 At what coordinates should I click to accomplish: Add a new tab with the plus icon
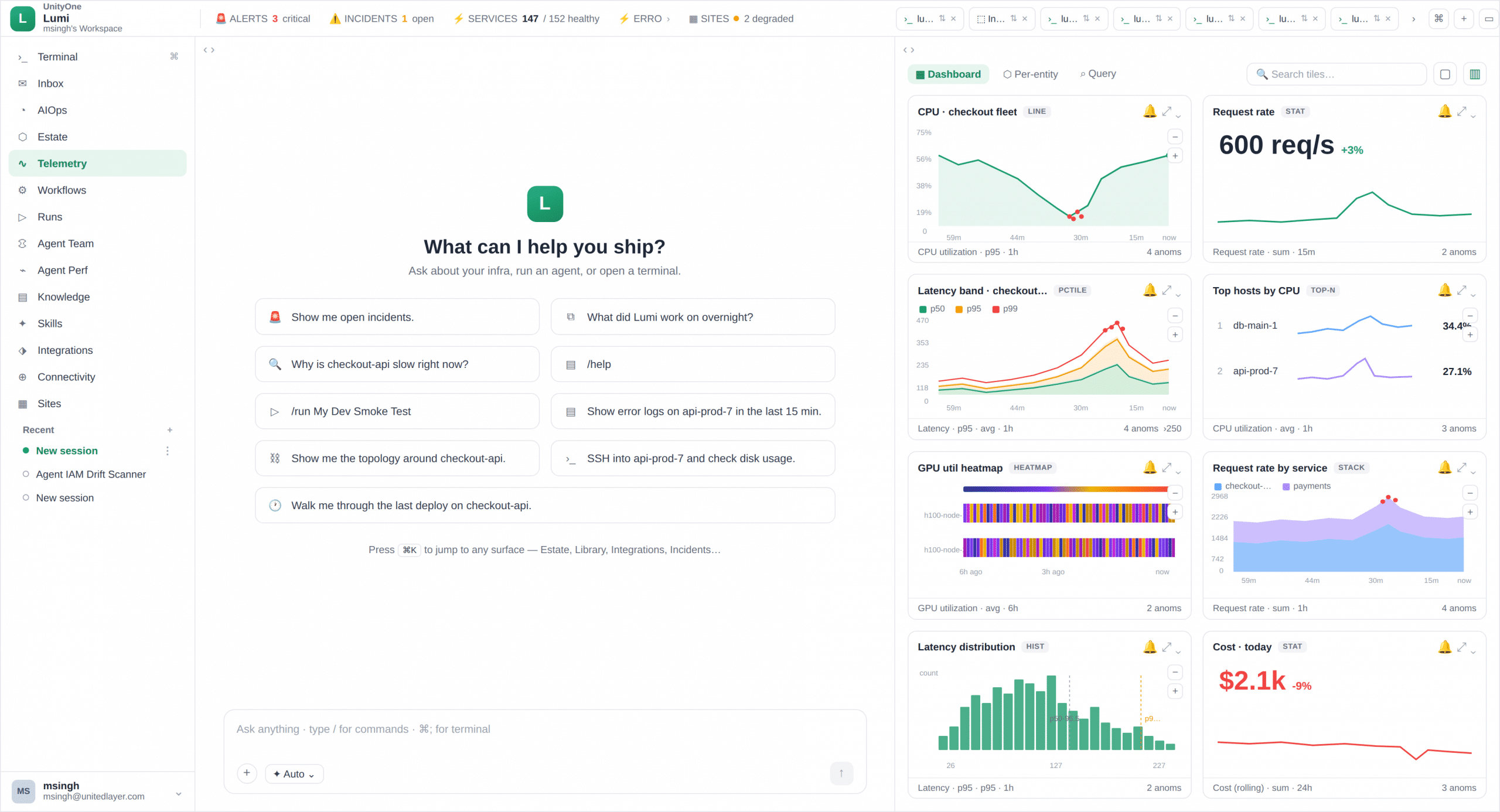[1464, 19]
